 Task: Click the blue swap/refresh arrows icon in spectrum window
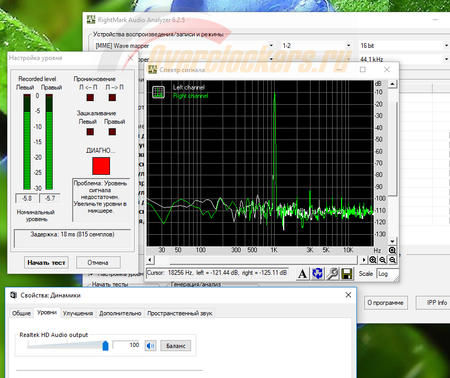(x=317, y=274)
